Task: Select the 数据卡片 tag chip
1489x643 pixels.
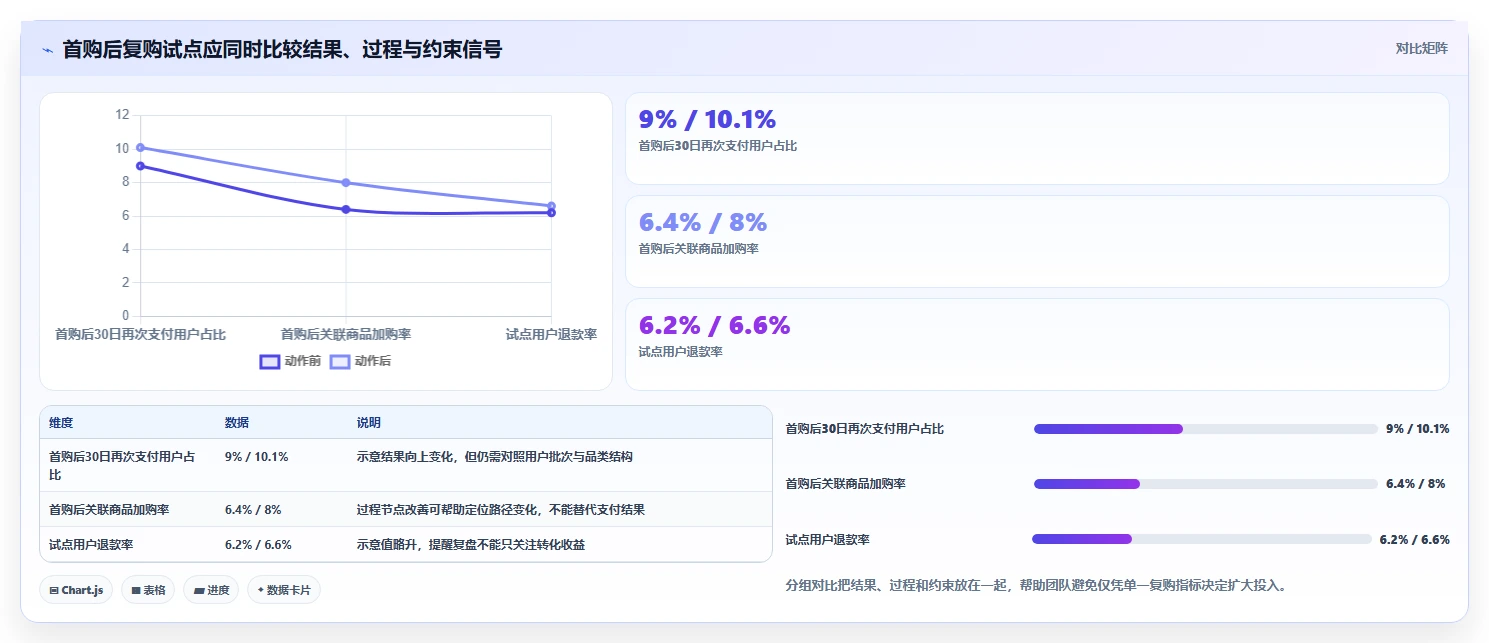Action: click(x=284, y=590)
